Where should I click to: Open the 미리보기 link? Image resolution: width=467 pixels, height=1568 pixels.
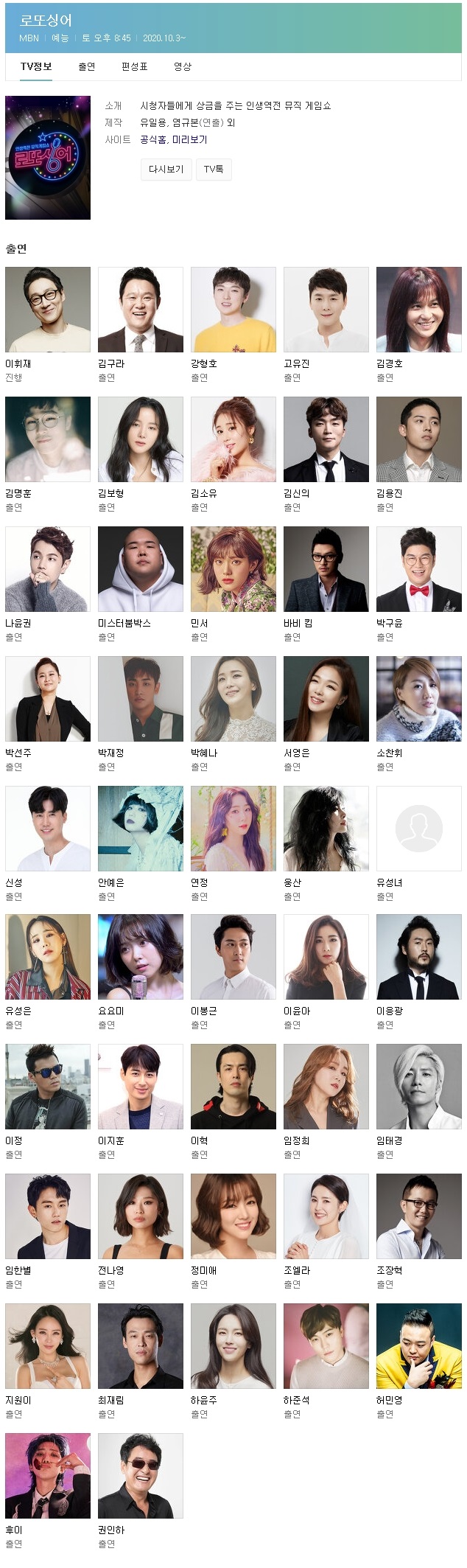189,140
